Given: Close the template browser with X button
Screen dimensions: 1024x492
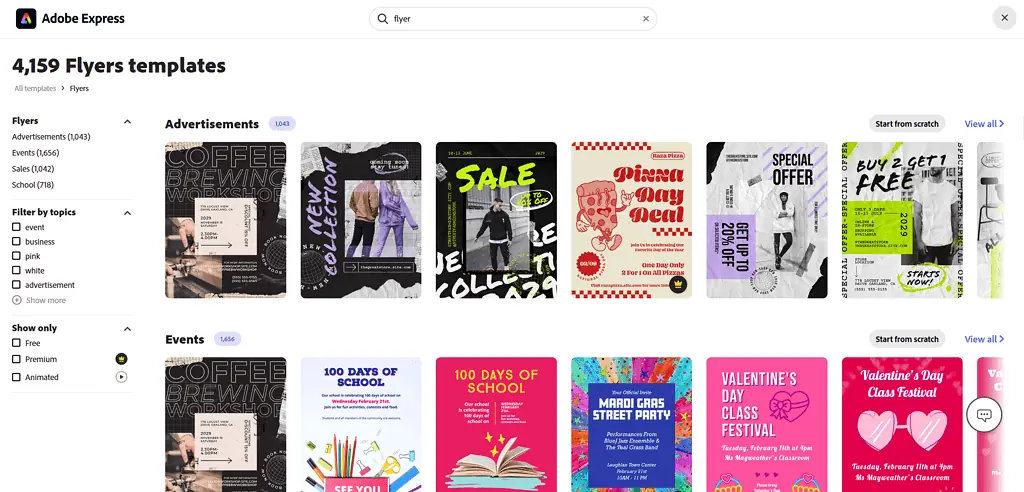Looking at the screenshot, I should (x=1003, y=18).
